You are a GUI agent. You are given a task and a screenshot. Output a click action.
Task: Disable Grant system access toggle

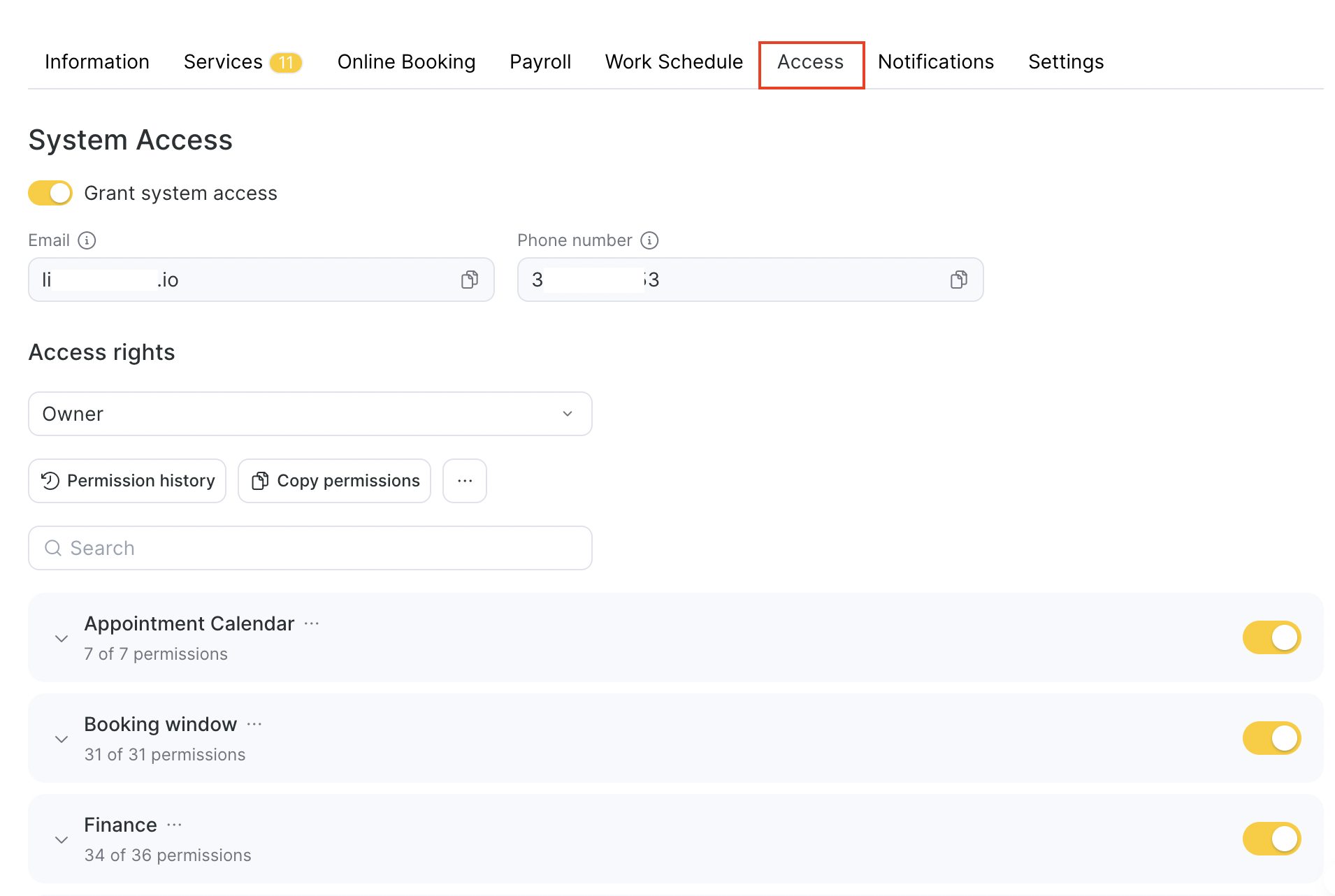pos(50,193)
